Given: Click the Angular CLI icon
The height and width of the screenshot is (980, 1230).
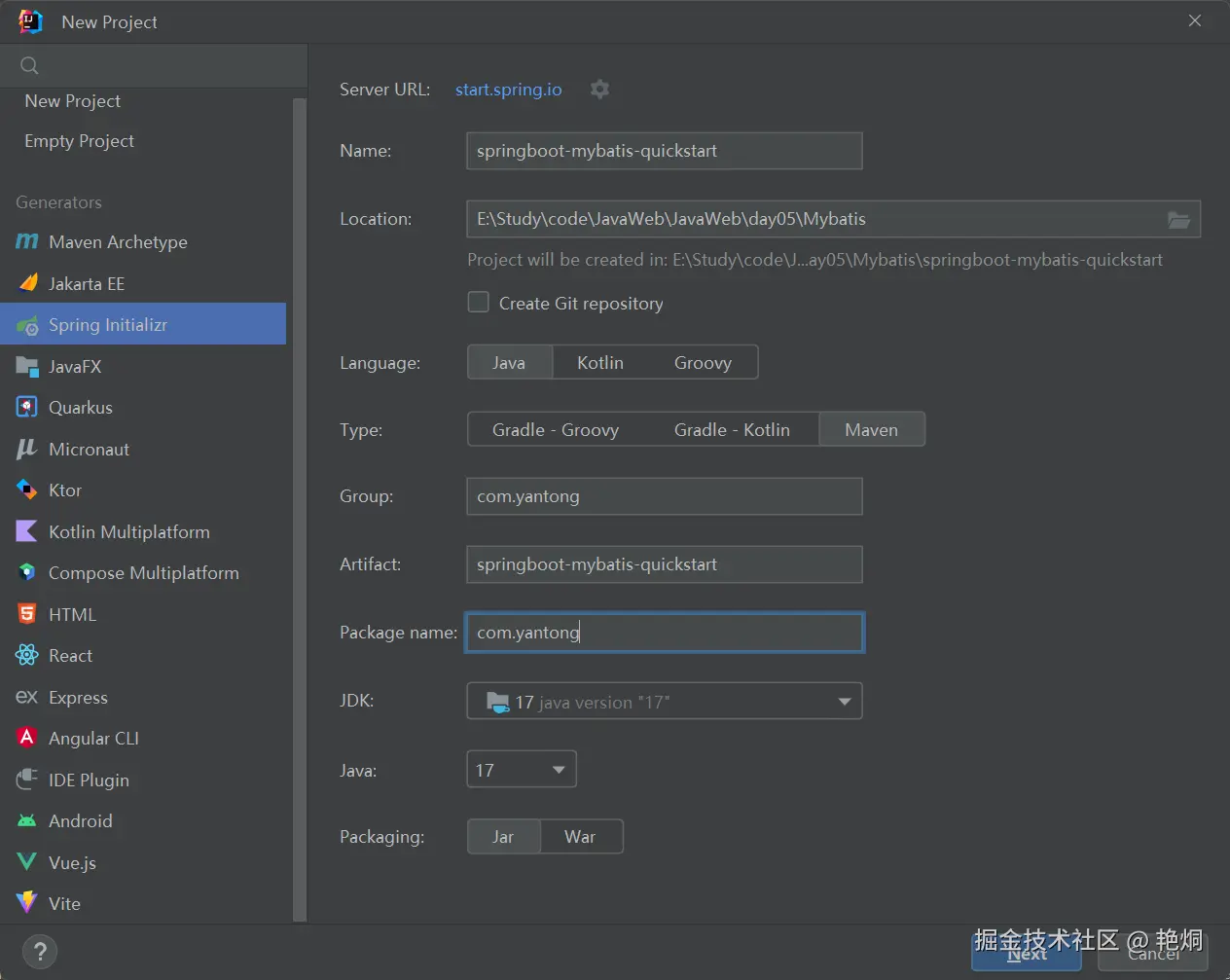Looking at the screenshot, I should [x=27, y=738].
